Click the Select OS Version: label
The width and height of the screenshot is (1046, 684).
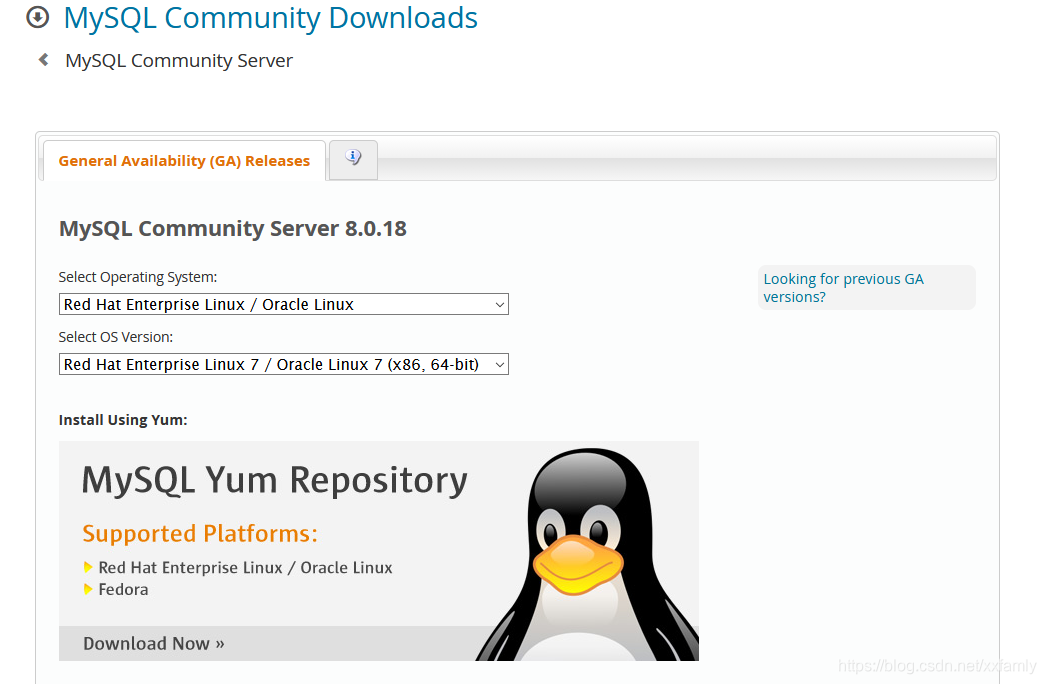115,337
